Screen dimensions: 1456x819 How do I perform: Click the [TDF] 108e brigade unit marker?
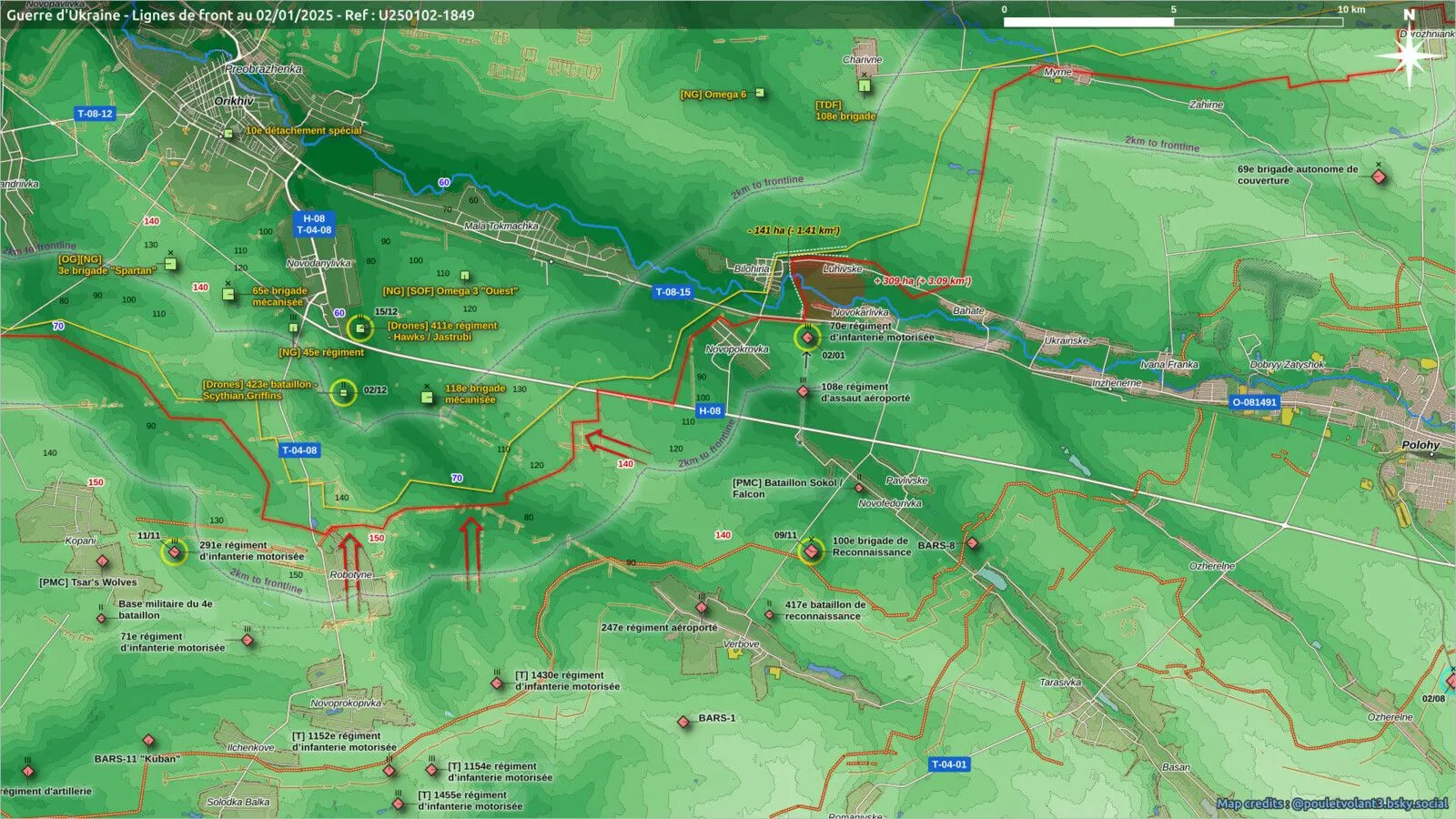pos(864,86)
